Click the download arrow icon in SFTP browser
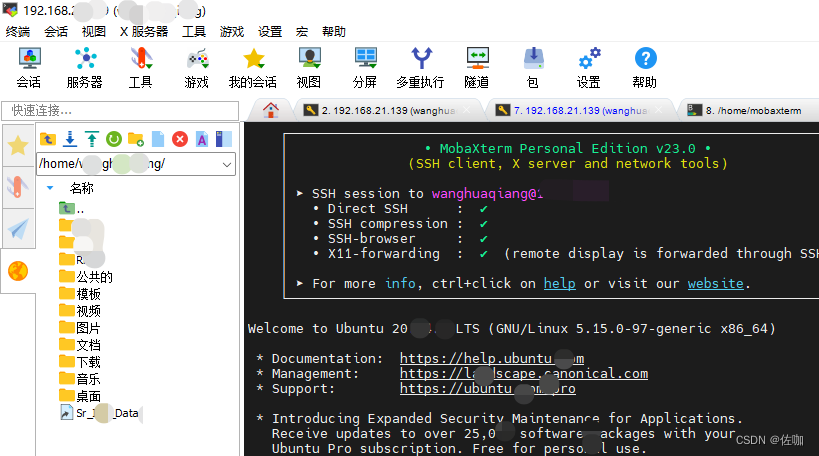819x456 pixels. [x=69, y=139]
